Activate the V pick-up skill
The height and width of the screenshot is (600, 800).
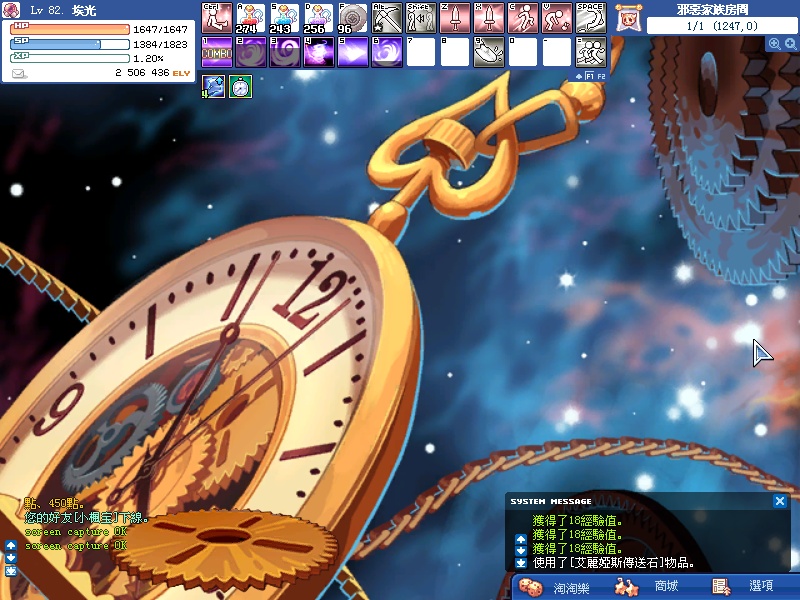(x=557, y=18)
